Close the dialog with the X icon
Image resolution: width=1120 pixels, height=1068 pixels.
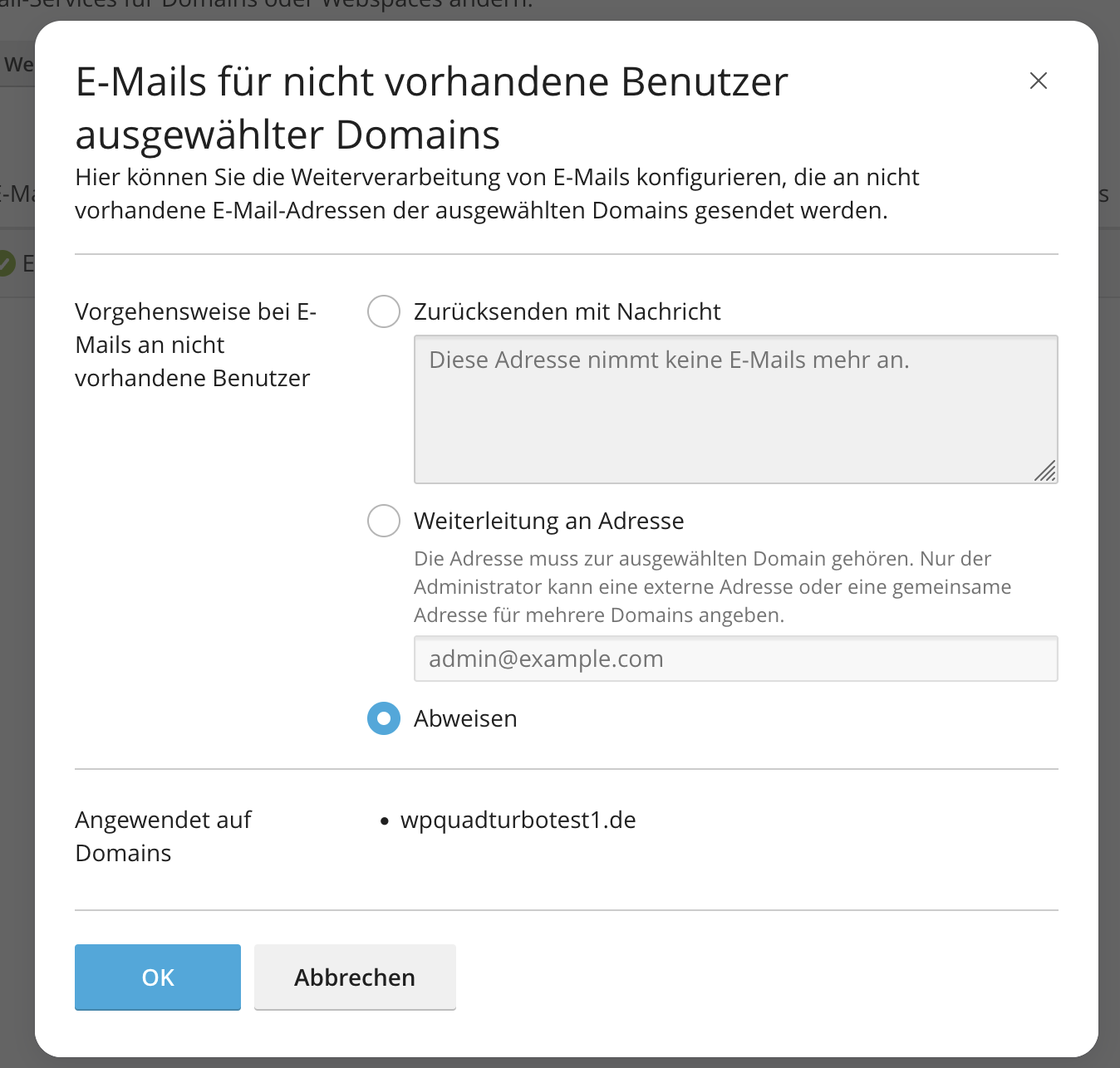pos(1038,81)
